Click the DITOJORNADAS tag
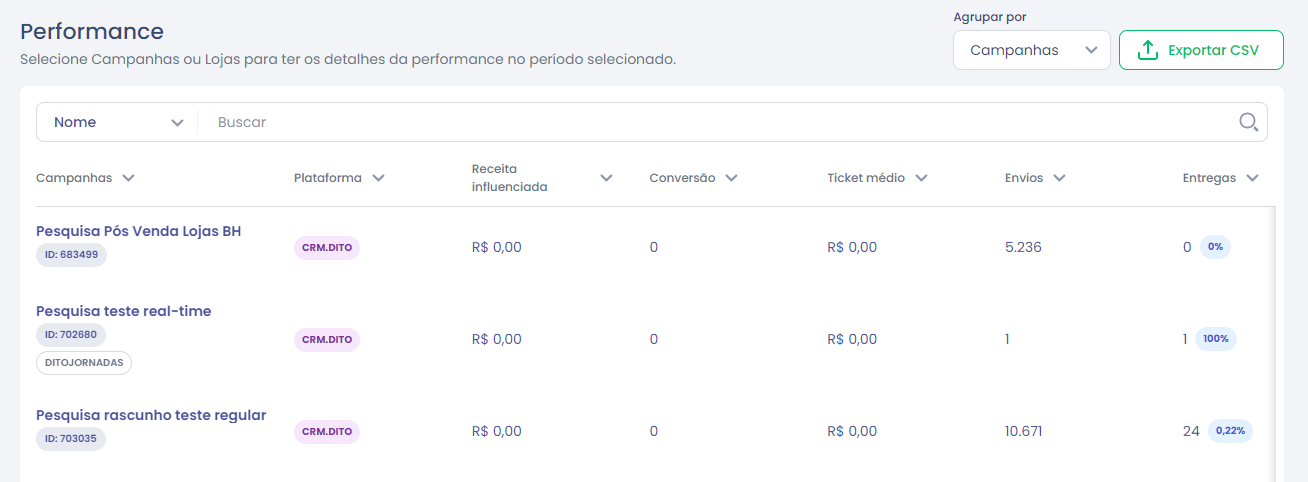 coord(84,363)
